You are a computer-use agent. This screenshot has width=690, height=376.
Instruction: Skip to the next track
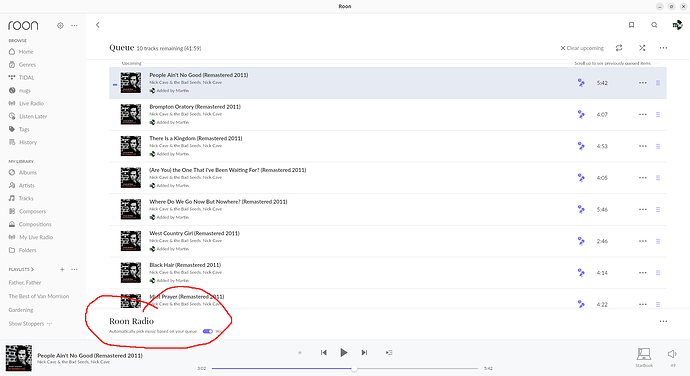tap(364, 352)
